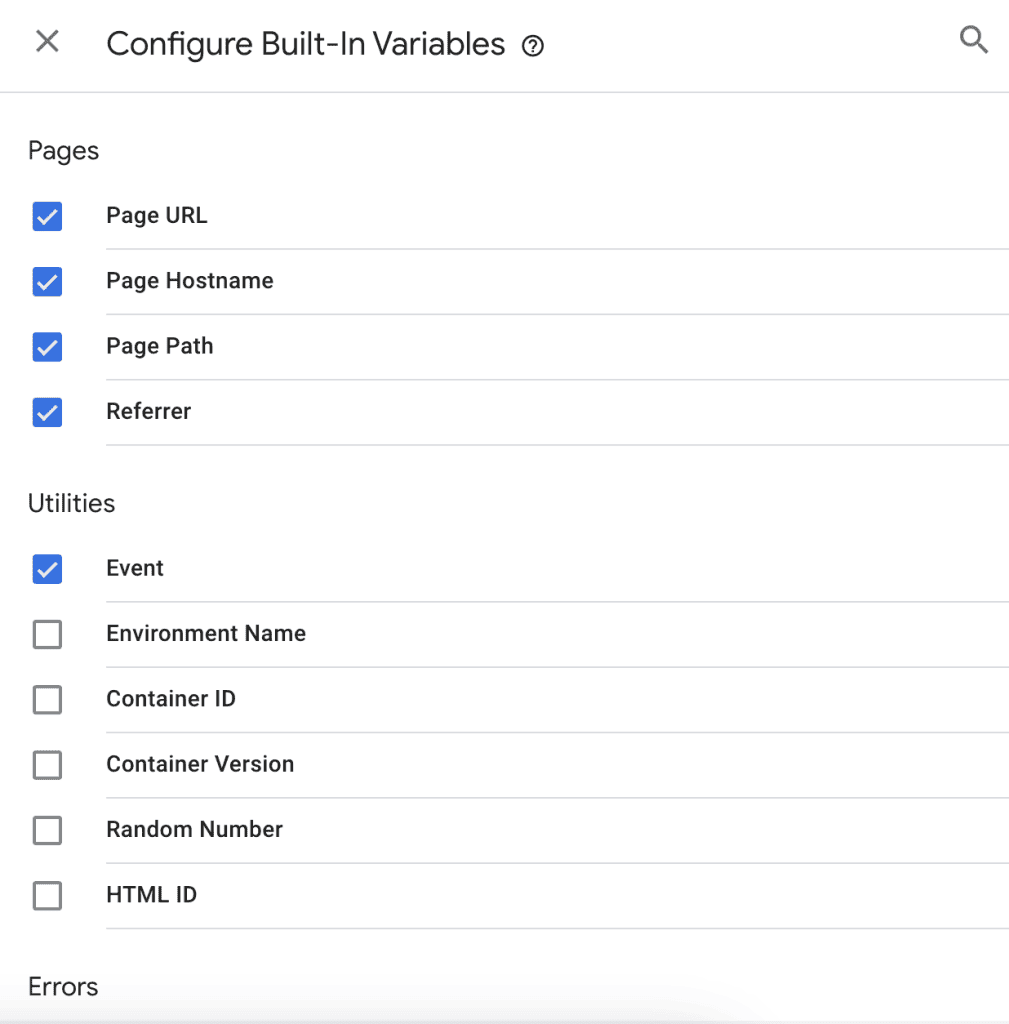
Task: Disable the Page Path checkbox
Action: click(47, 347)
